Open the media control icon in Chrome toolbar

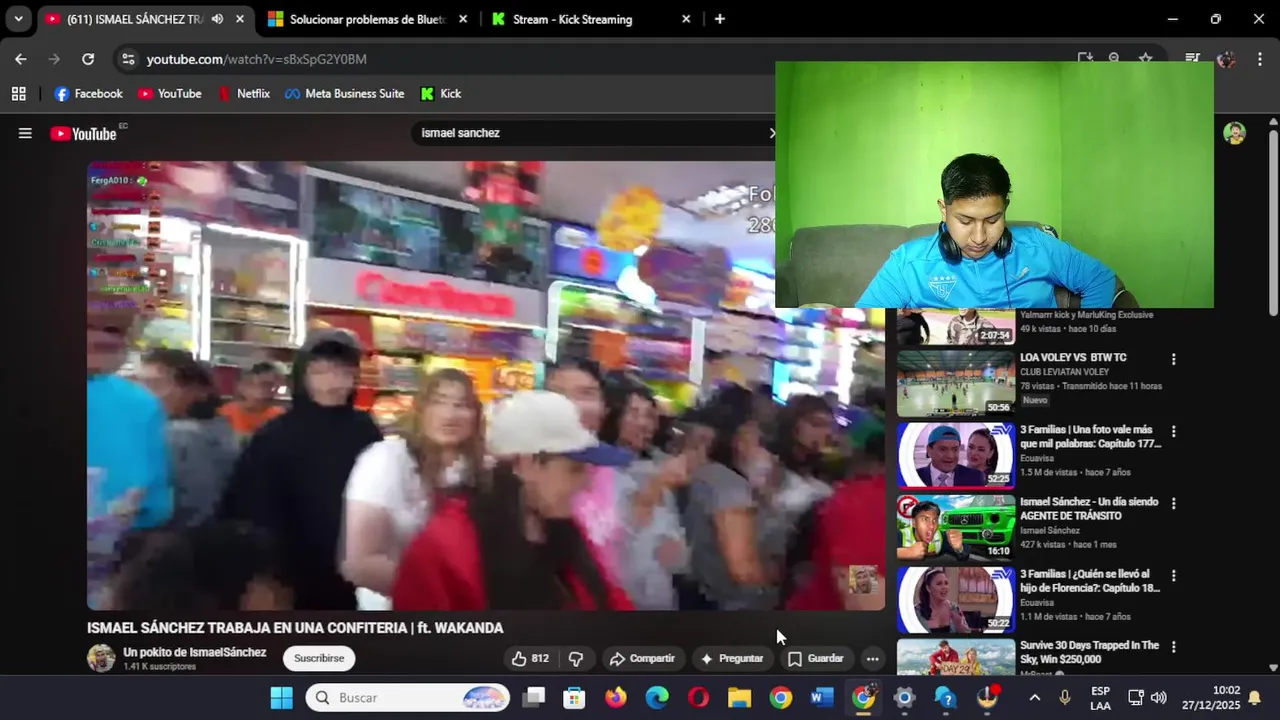1192,58
